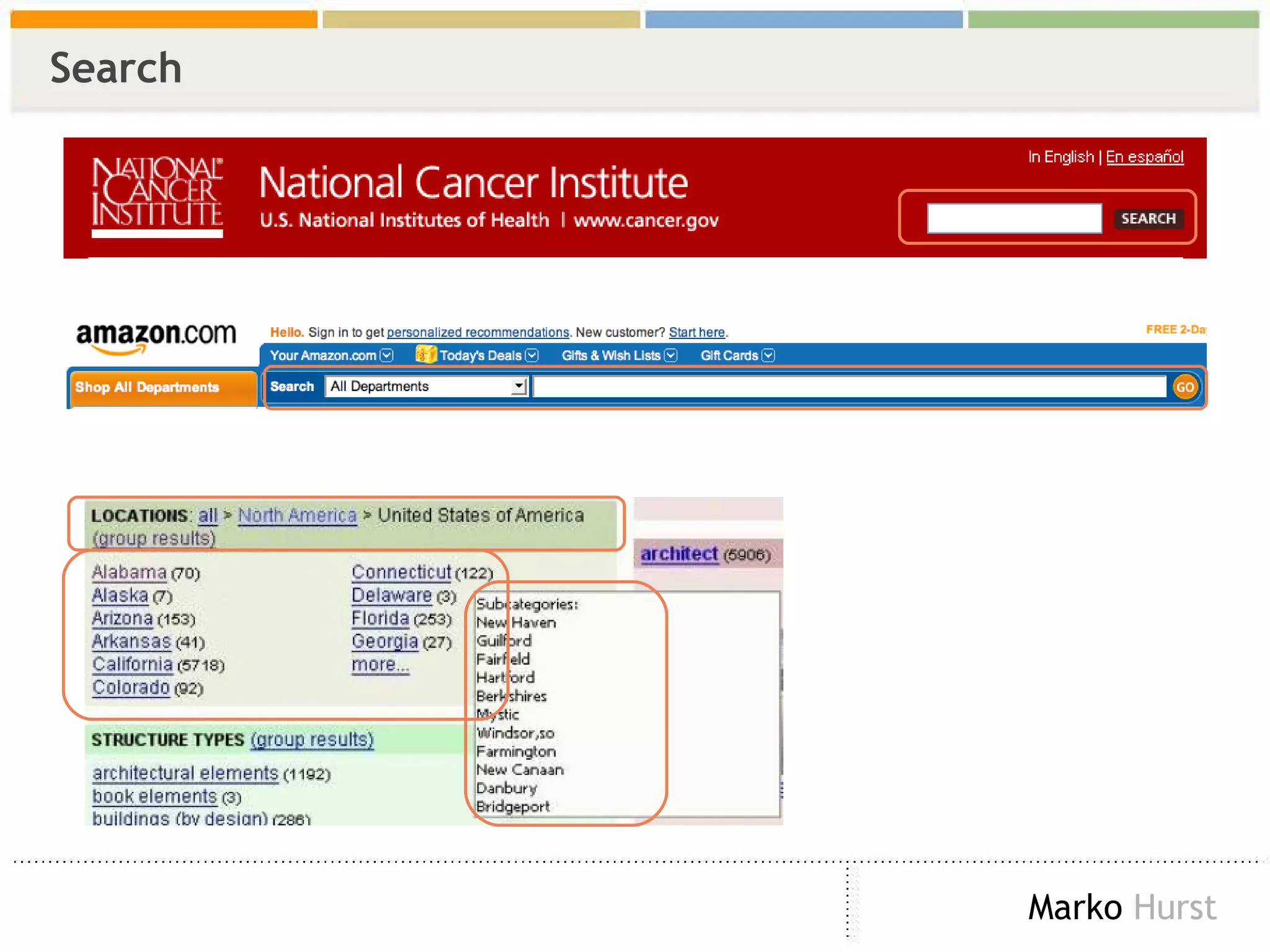Click the NCI search input box

(1014, 218)
